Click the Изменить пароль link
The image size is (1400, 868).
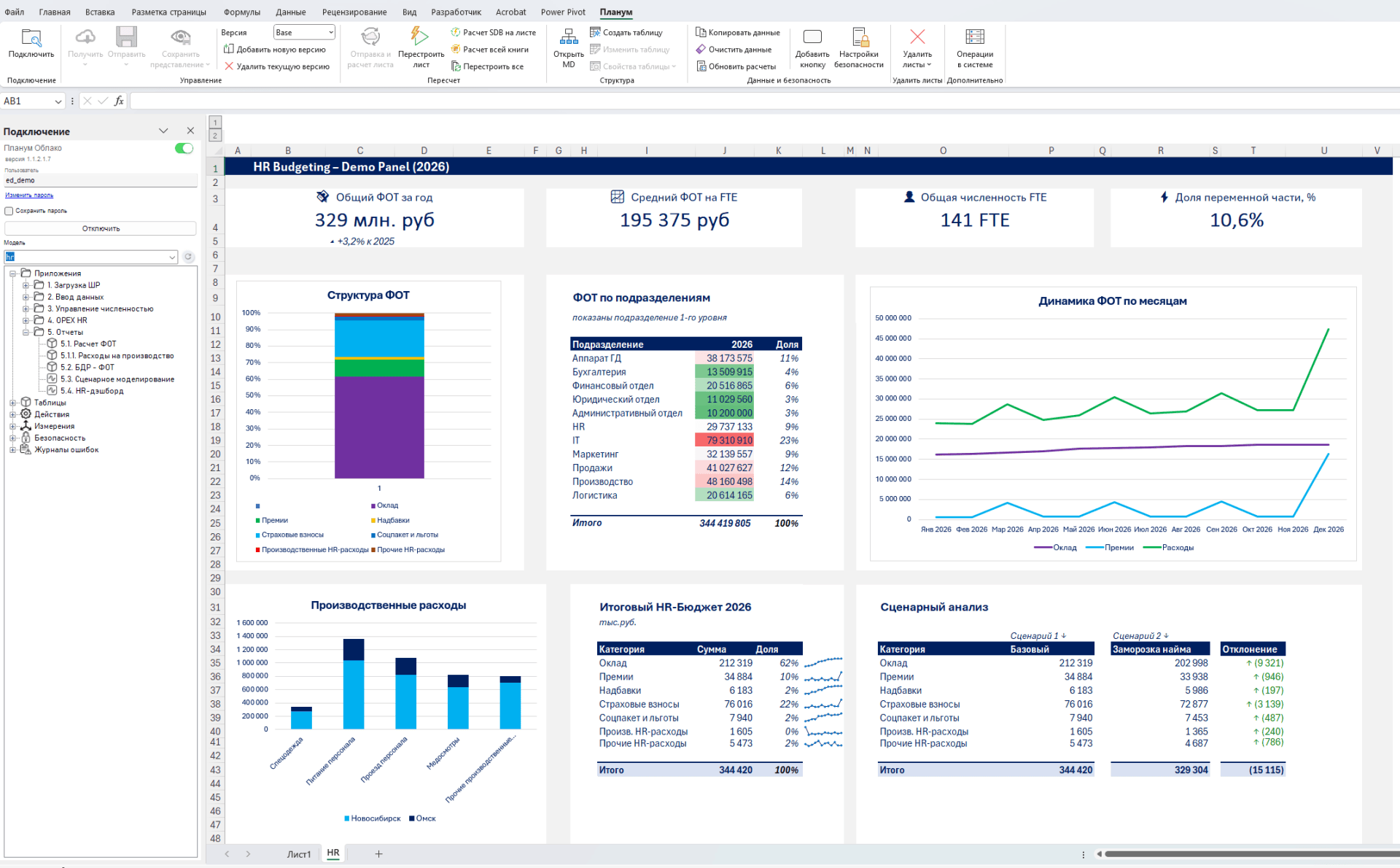[x=29, y=195]
